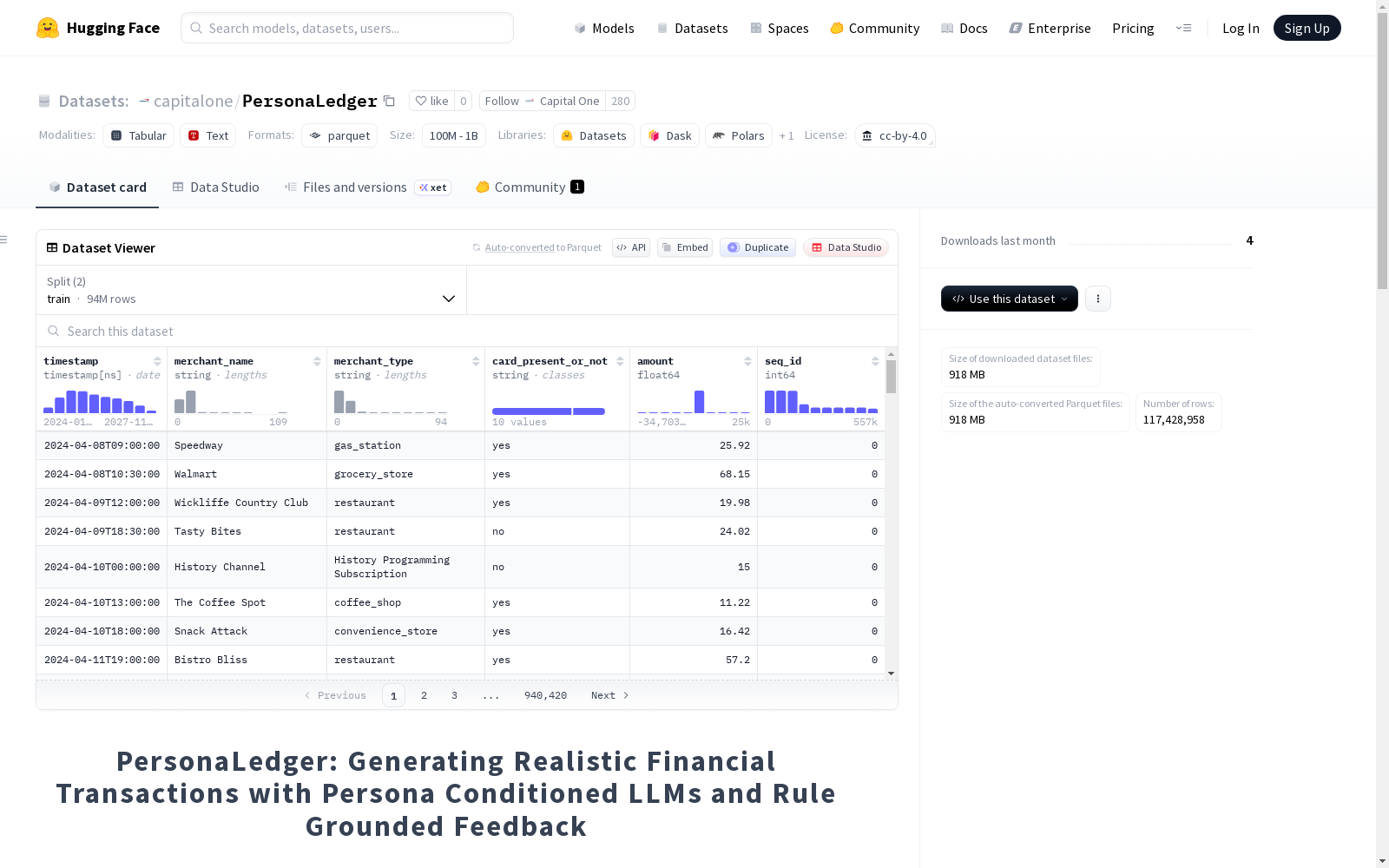Sort by card_present_or_not column icon

pos(620,361)
